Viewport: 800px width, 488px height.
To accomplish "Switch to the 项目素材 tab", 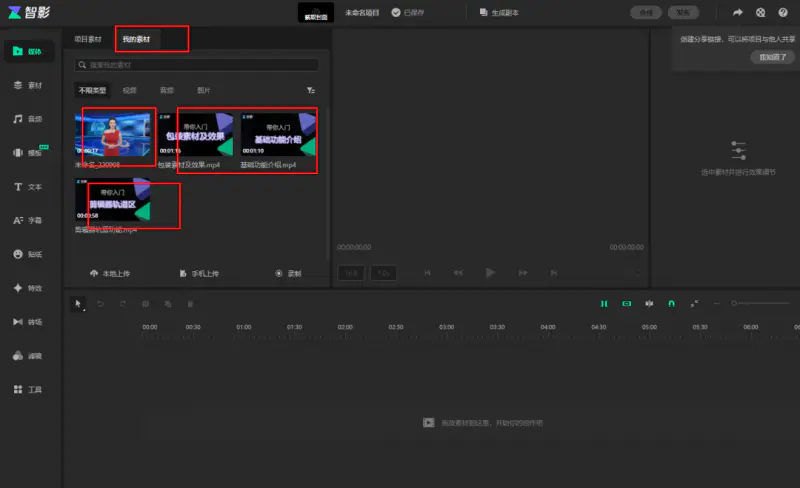I will coord(88,38).
